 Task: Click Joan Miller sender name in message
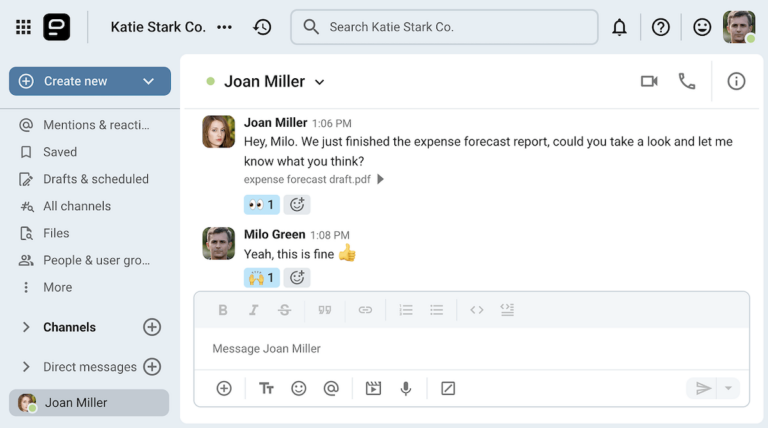pyautogui.click(x=275, y=122)
